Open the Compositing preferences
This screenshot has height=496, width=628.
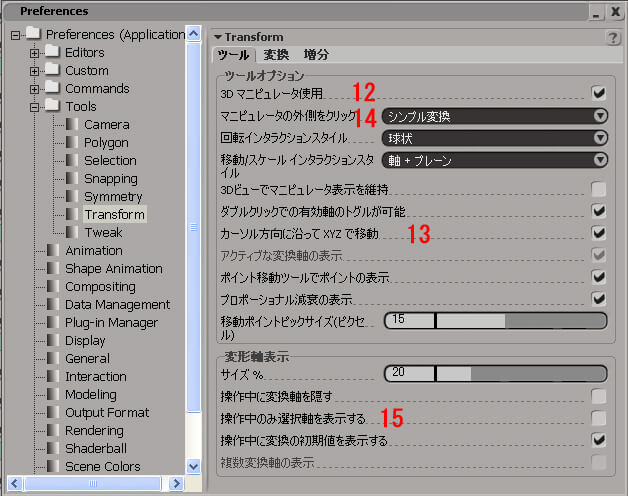tap(100, 286)
